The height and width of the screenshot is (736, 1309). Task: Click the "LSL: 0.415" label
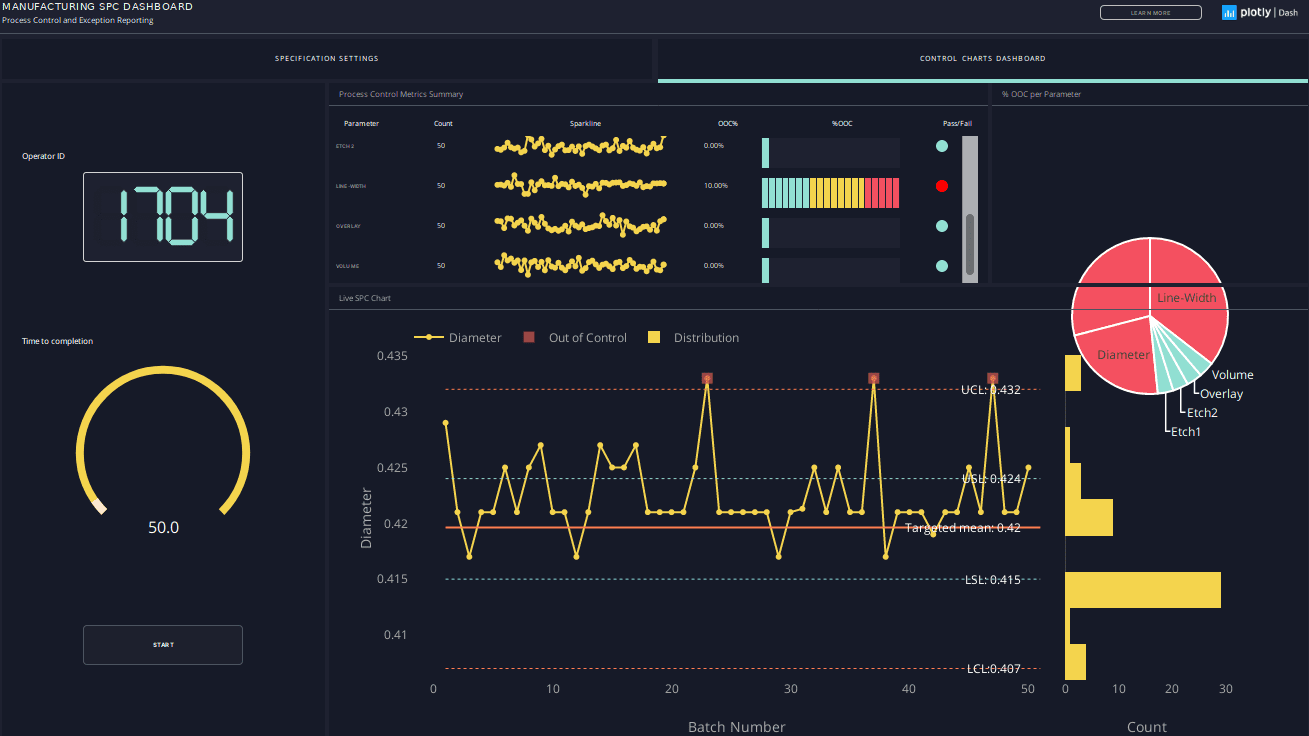tap(993, 579)
